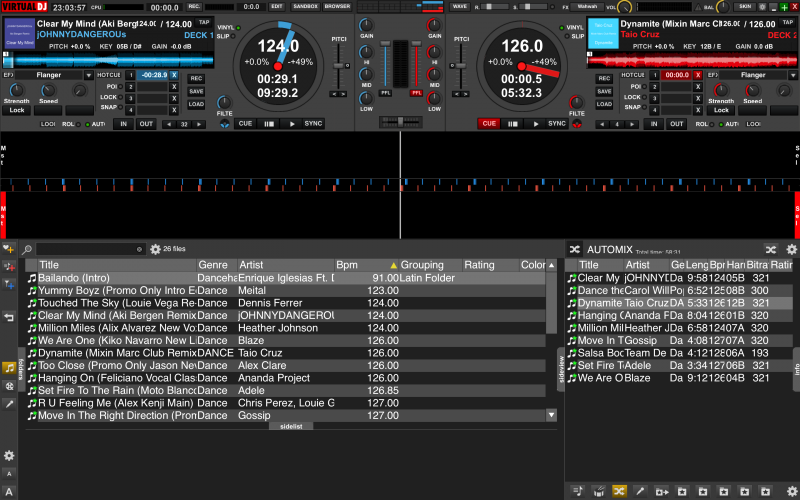Open the gear settings in AUTOMIX header
Screen dimensions: 800x500
pos(791,249)
